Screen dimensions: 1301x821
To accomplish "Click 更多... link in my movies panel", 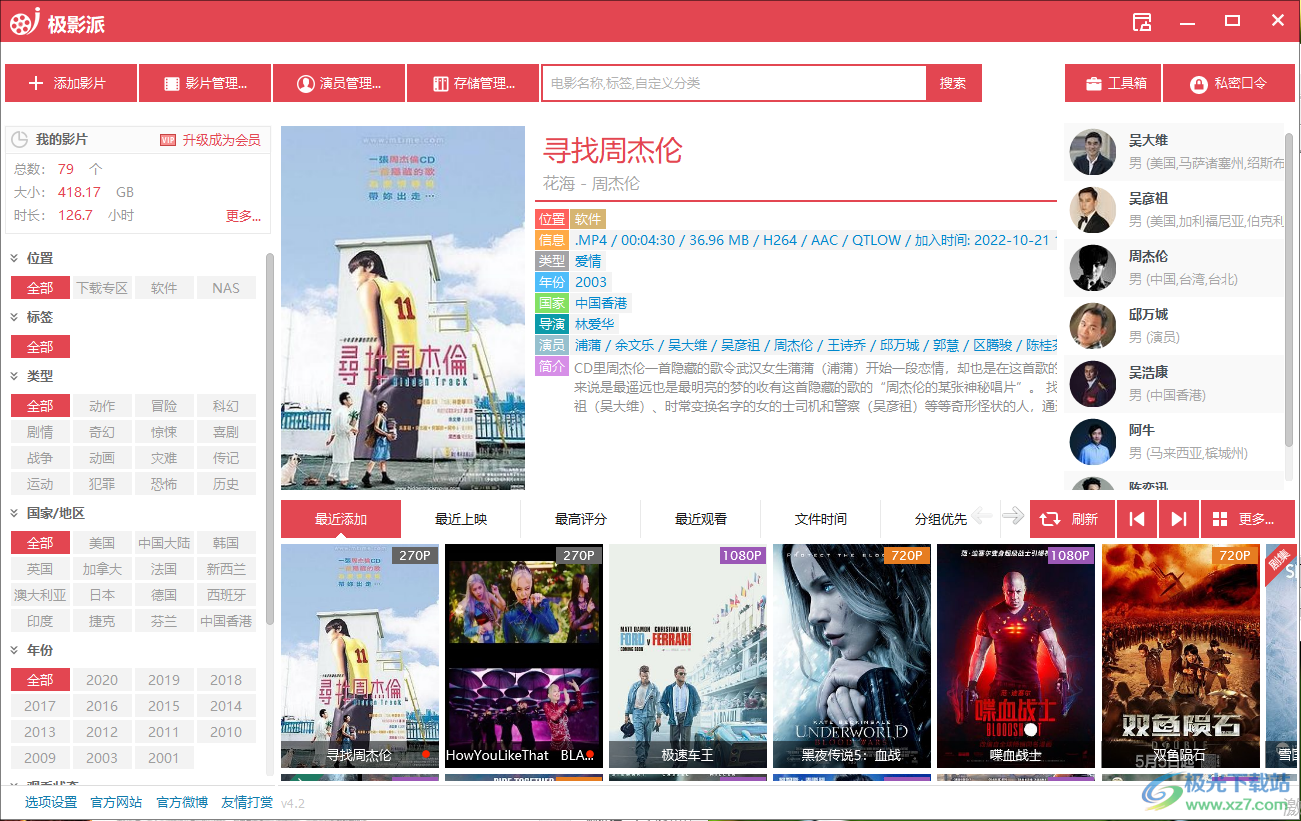I will (x=243, y=215).
